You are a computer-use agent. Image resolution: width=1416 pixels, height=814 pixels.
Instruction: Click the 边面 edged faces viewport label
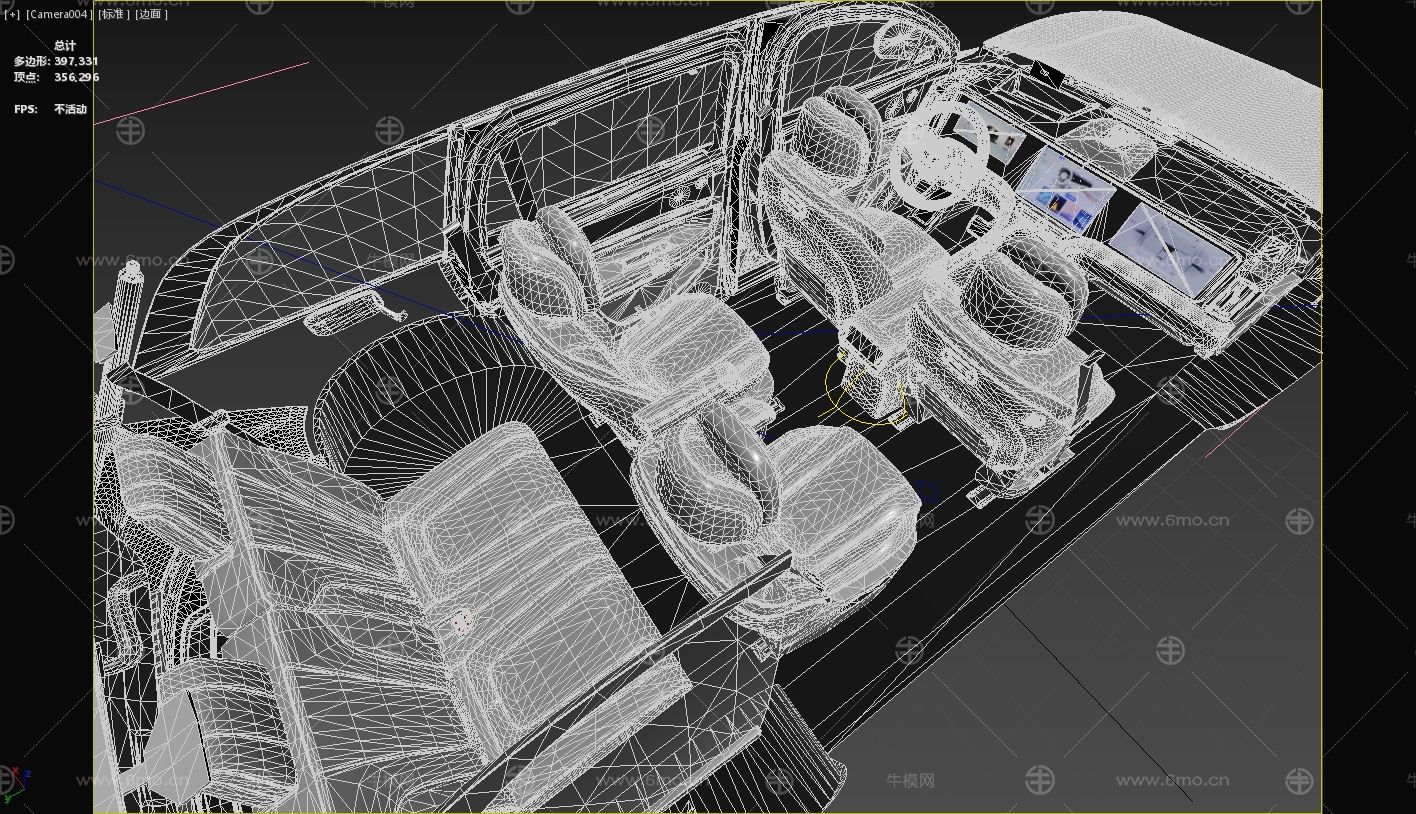coord(151,15)
